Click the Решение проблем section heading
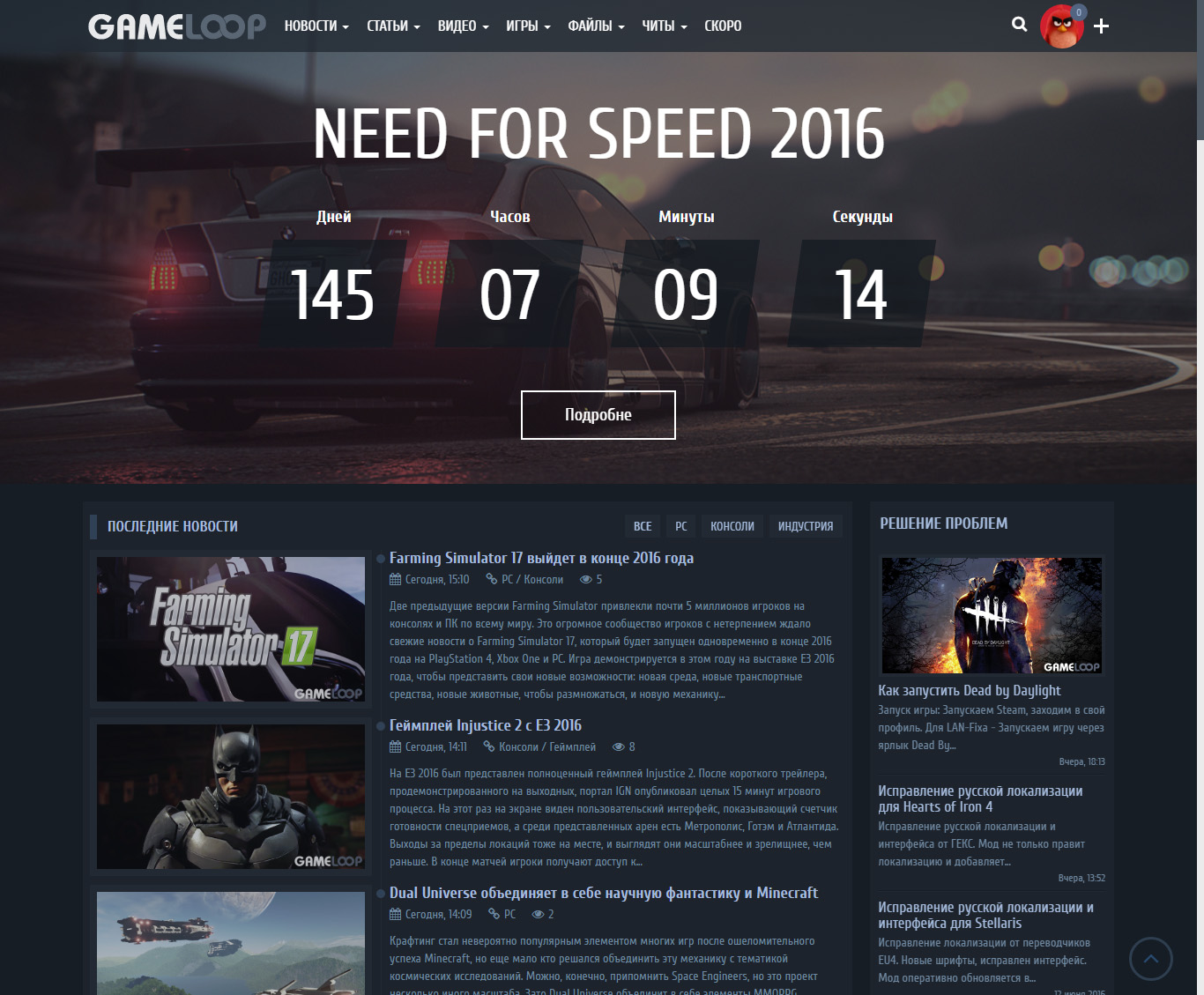This screenshot has height=995, width=1204. [944, 523]
